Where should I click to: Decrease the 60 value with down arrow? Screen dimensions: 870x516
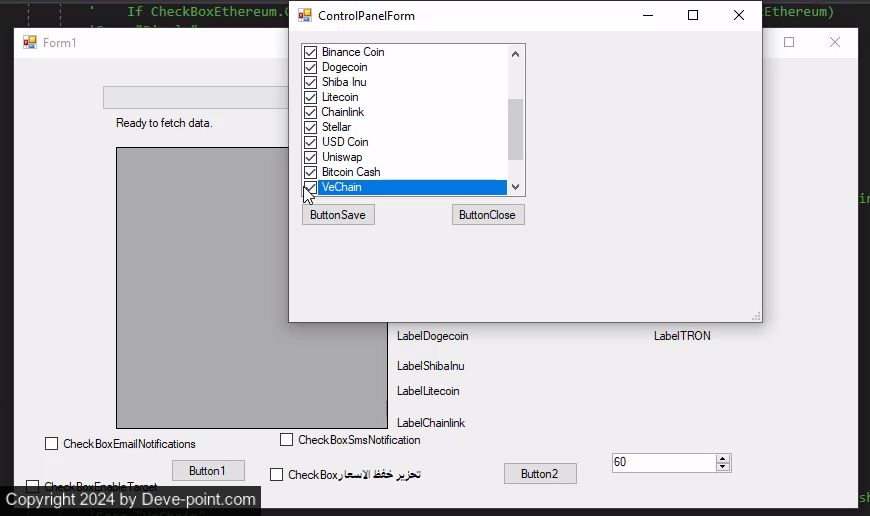(x=722, y=467)
